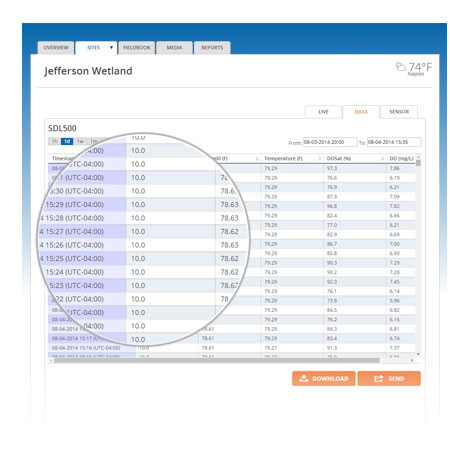The height and width of the screenshot is (450, 450).
Task: Open the From date picker field
Action: pyautogui.click(x=330, y=142)
